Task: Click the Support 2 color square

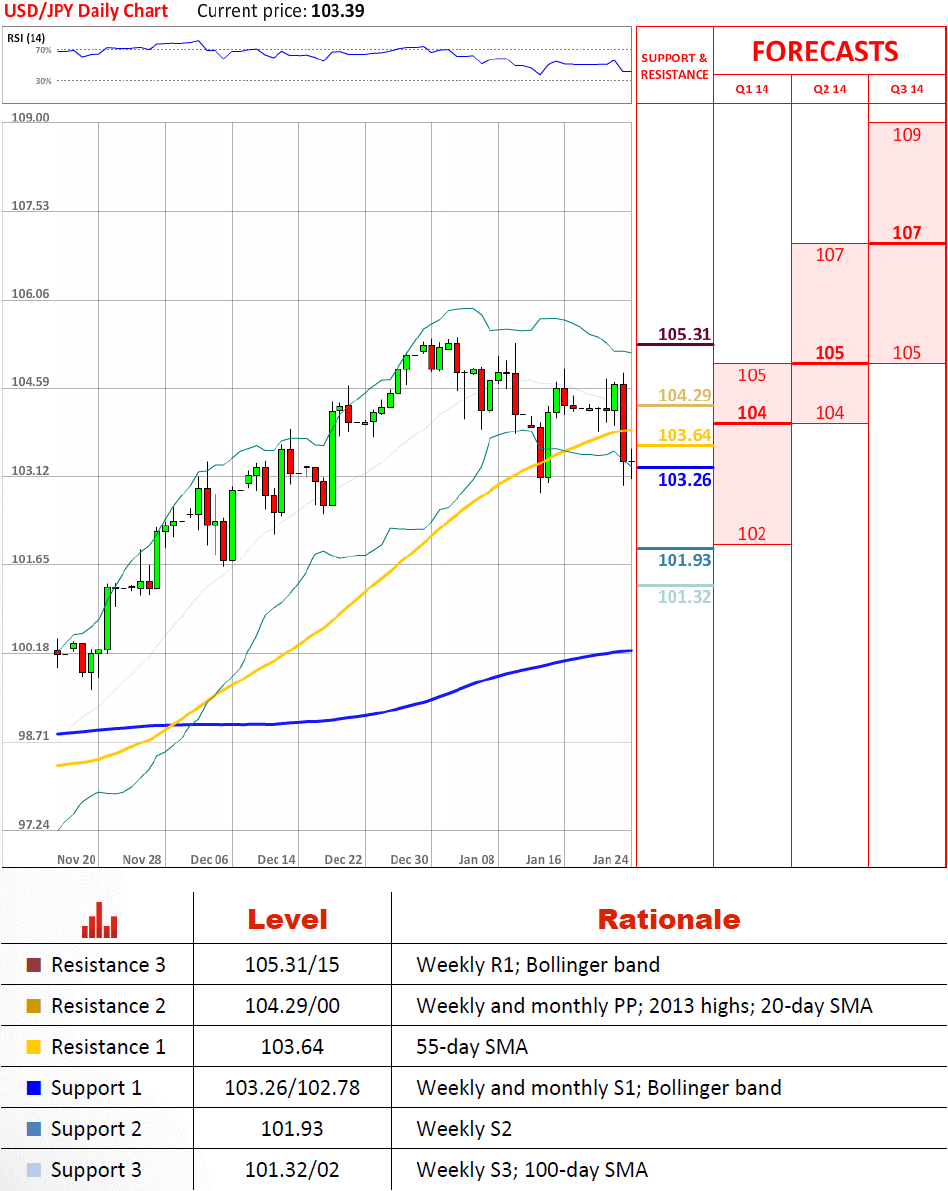Action: 34,1129
